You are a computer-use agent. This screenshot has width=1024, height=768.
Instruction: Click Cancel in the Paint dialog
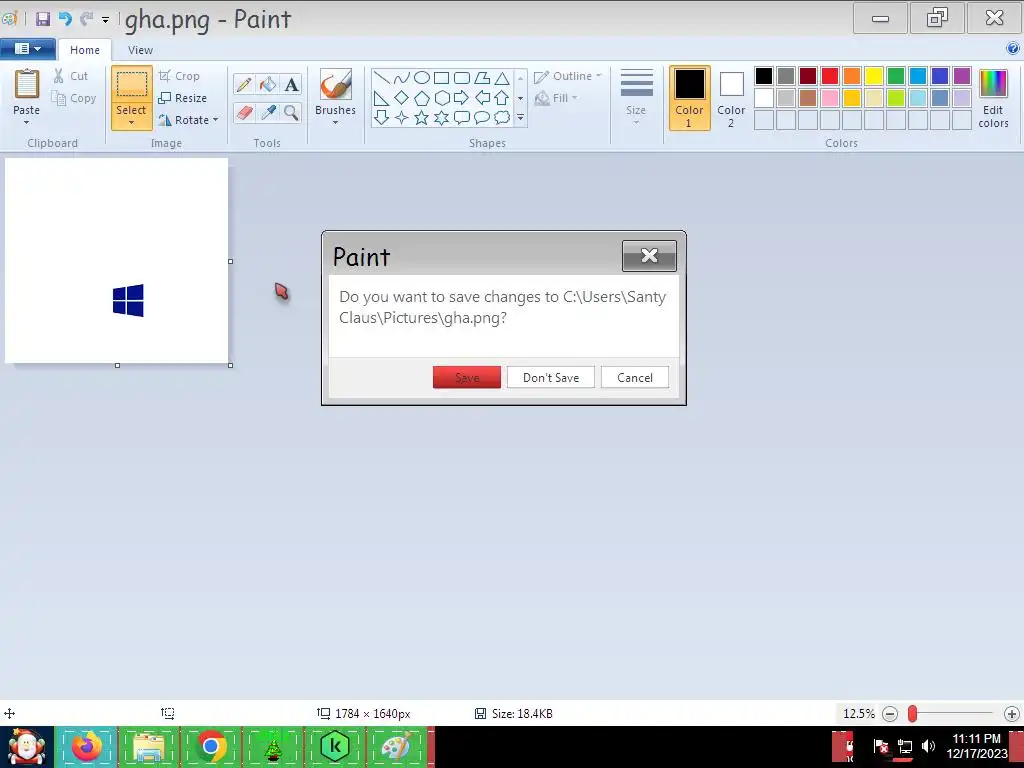(635, 377)
